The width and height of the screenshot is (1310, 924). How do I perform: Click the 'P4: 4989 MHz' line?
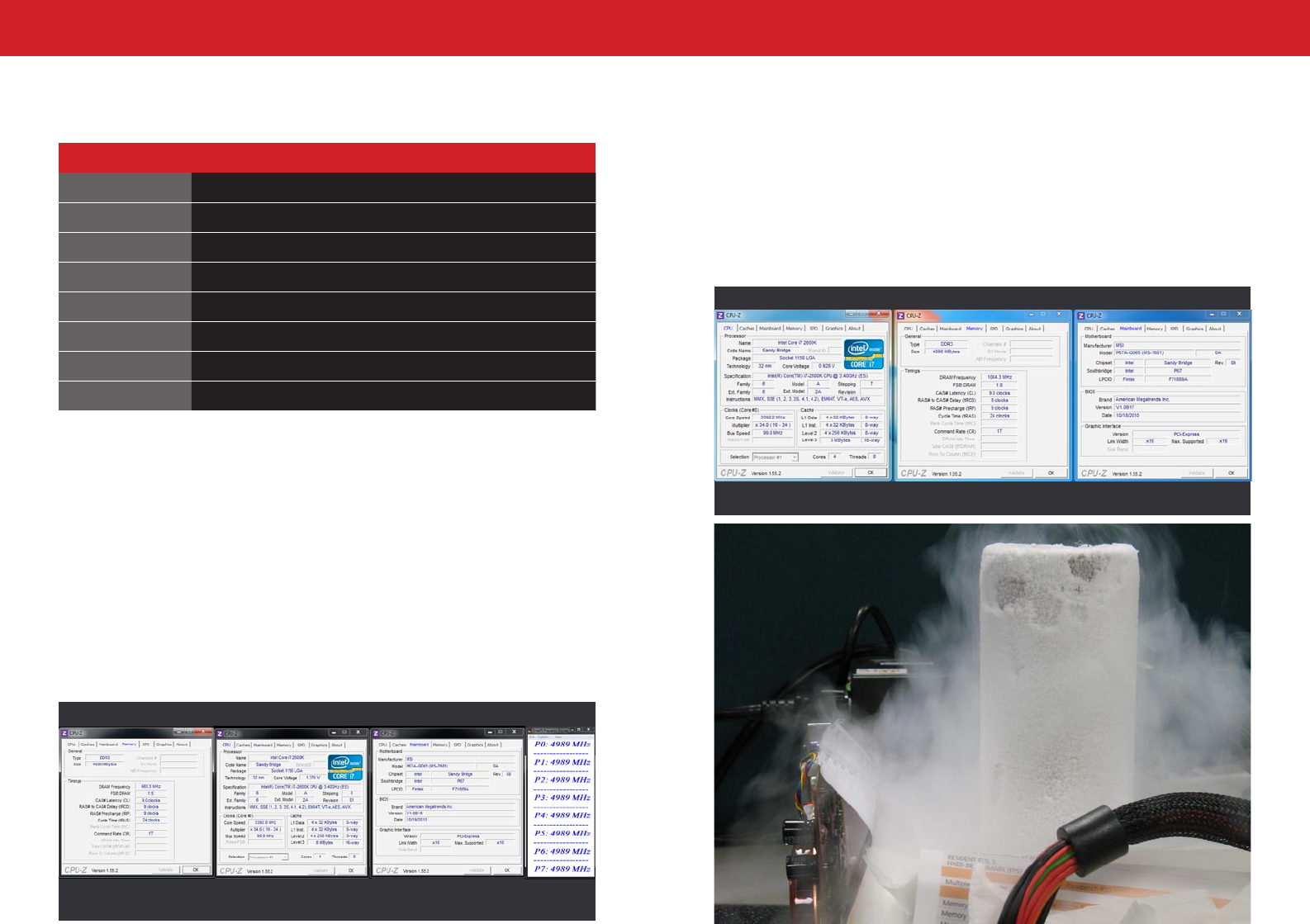point(562,816)
